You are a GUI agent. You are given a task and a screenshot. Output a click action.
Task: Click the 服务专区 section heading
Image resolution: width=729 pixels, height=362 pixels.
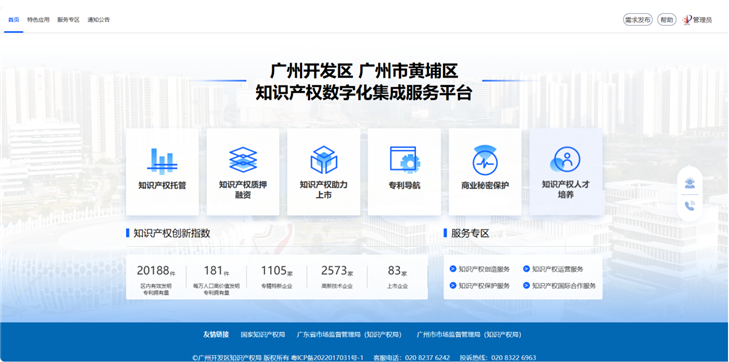(x=470, y=233)
